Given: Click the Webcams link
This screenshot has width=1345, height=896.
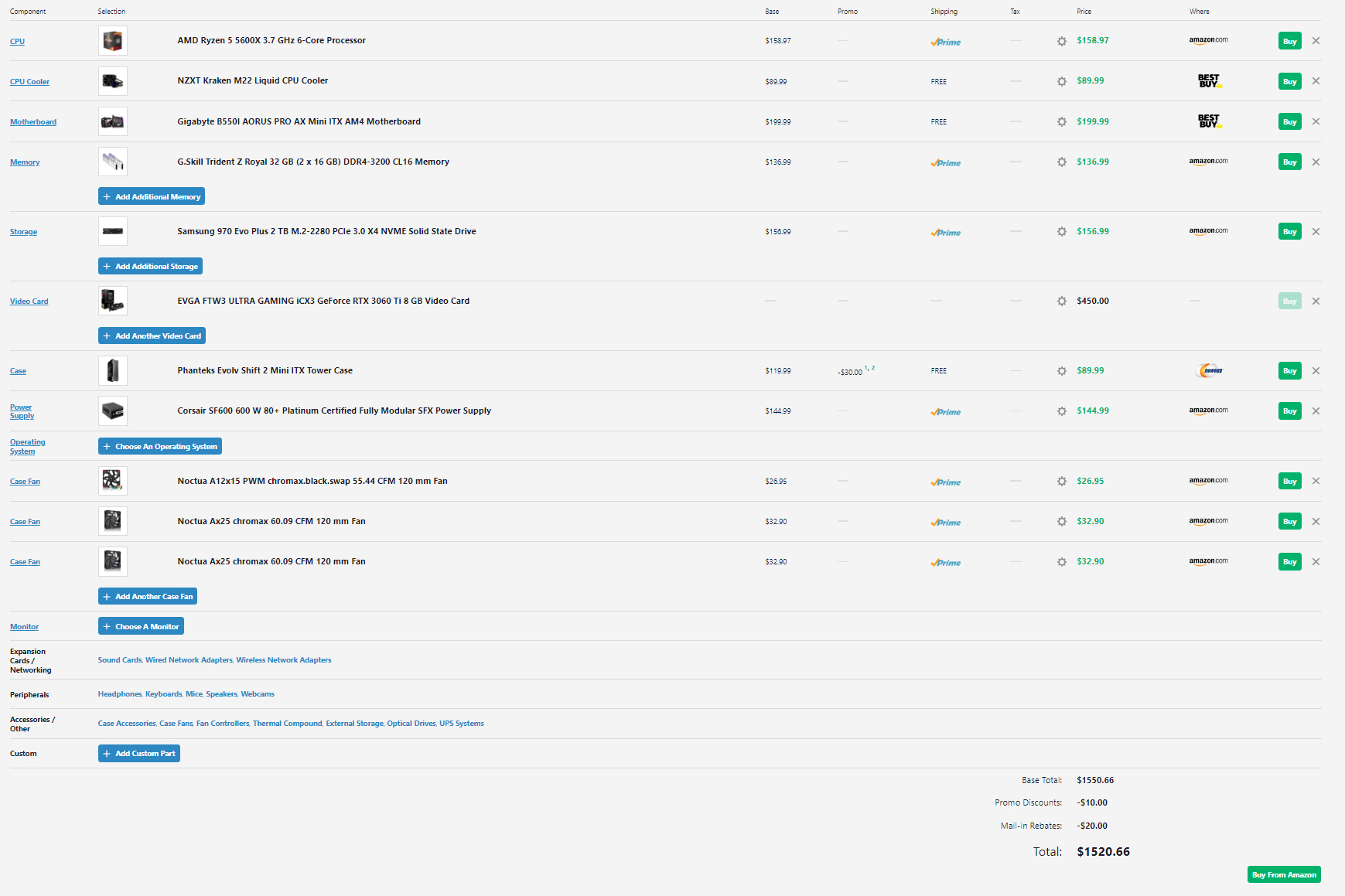Looking at the screenshot, I should coord(258,694).
